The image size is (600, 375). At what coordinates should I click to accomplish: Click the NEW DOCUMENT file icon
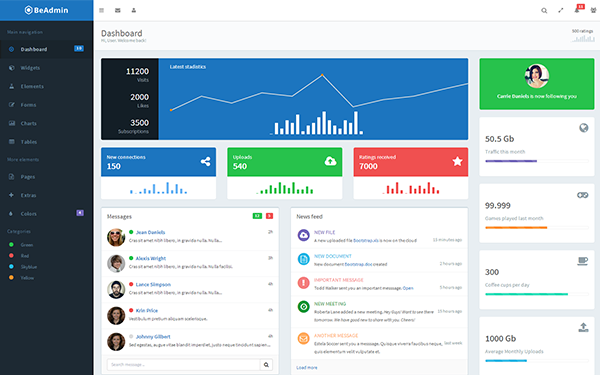tap(303, 259)
